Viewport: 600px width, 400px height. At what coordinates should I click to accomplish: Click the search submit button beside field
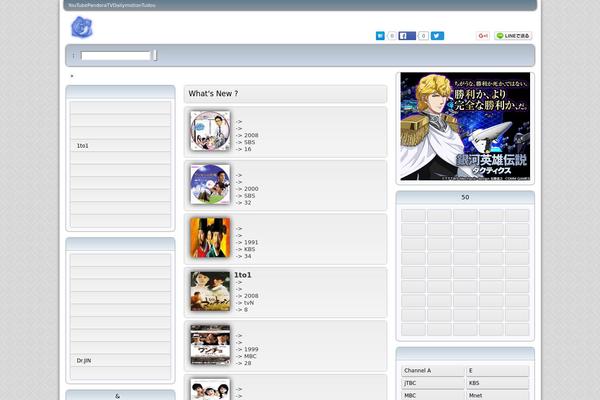[x=155, y=56]
